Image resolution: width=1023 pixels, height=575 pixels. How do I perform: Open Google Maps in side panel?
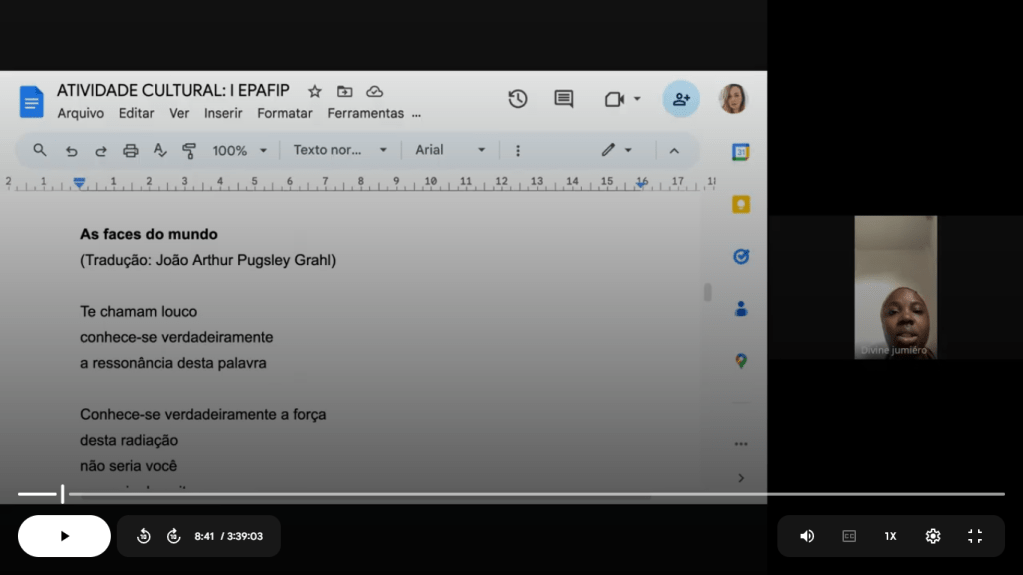[740, 361]
